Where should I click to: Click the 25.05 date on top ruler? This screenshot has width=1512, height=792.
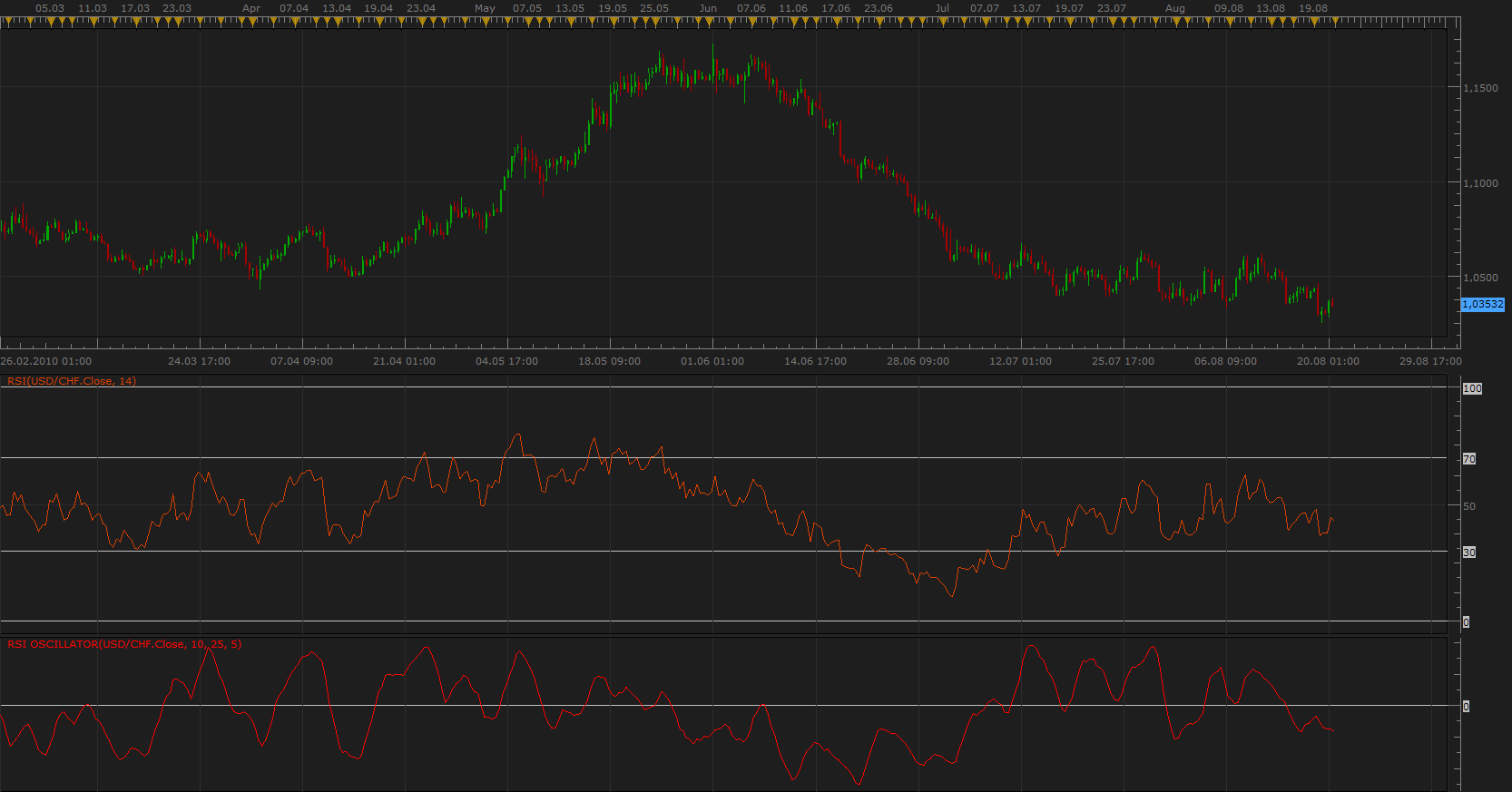[654, 8]
